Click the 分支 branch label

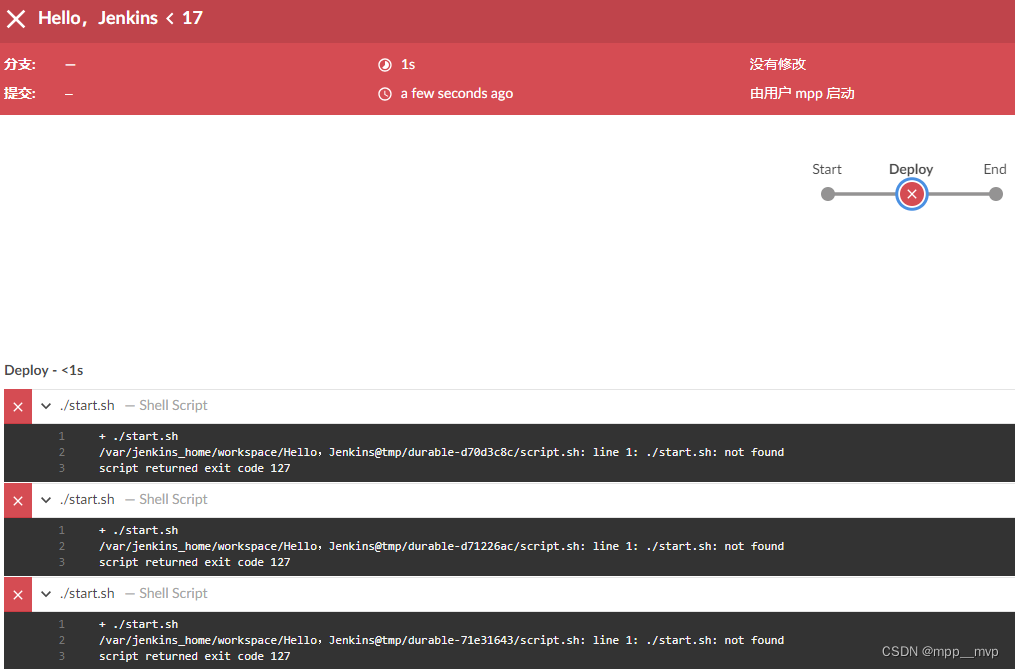20,64
